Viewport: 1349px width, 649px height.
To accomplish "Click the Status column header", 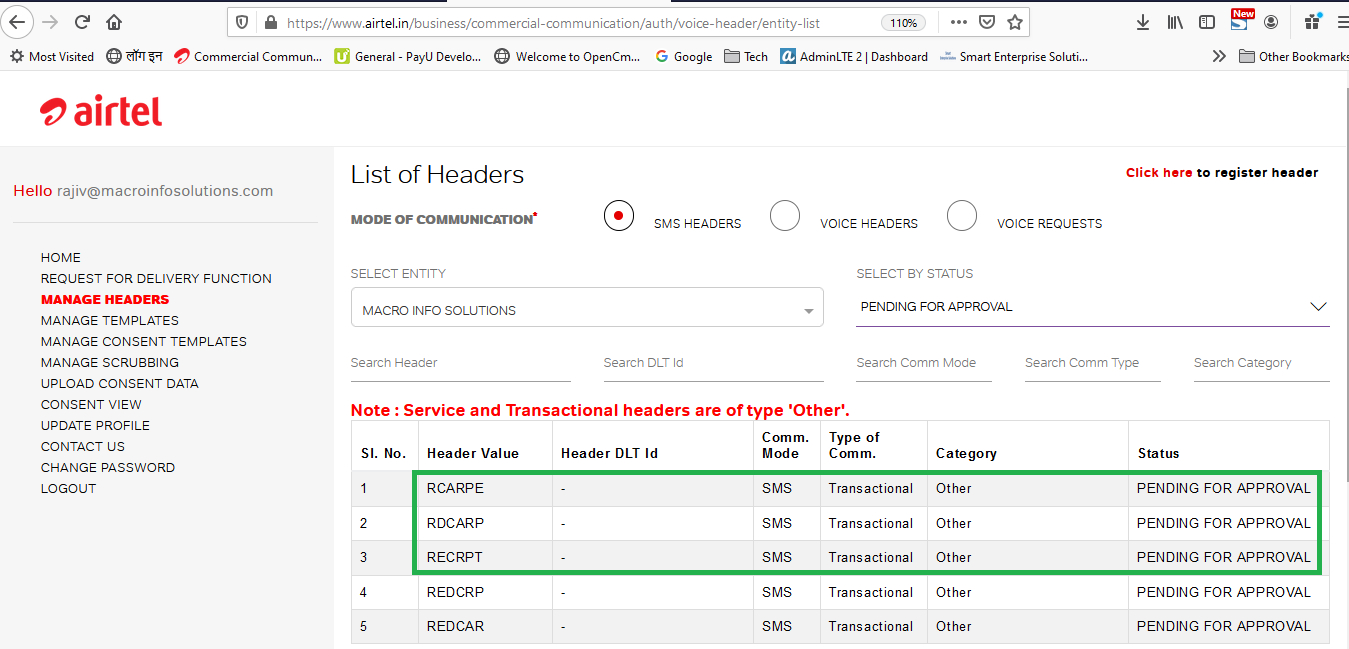I will click(x=1158, y=453).
